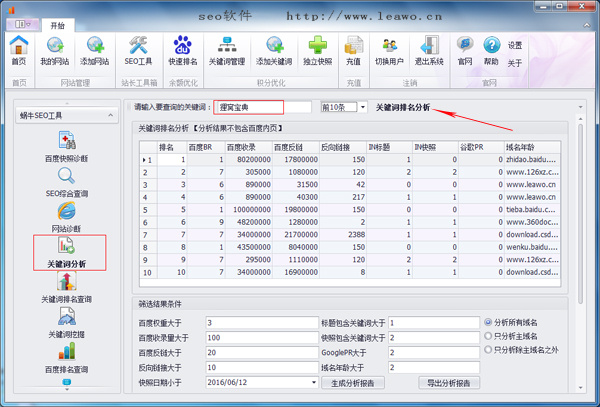Image resolution: width=600 pixels, height=407 pixels.
Task: Click the main panel scroll-up arrow
Action: coord(580,119)
